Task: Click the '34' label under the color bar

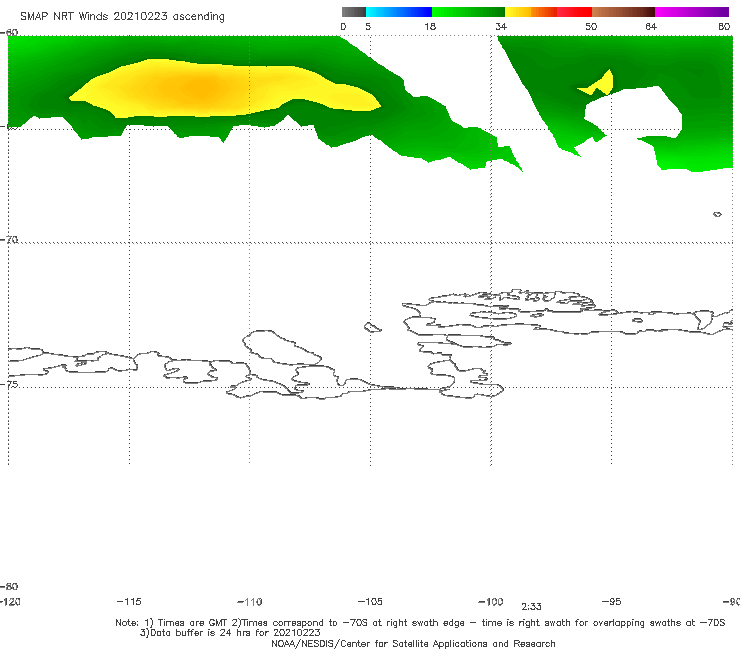Action: coord(501,26)
